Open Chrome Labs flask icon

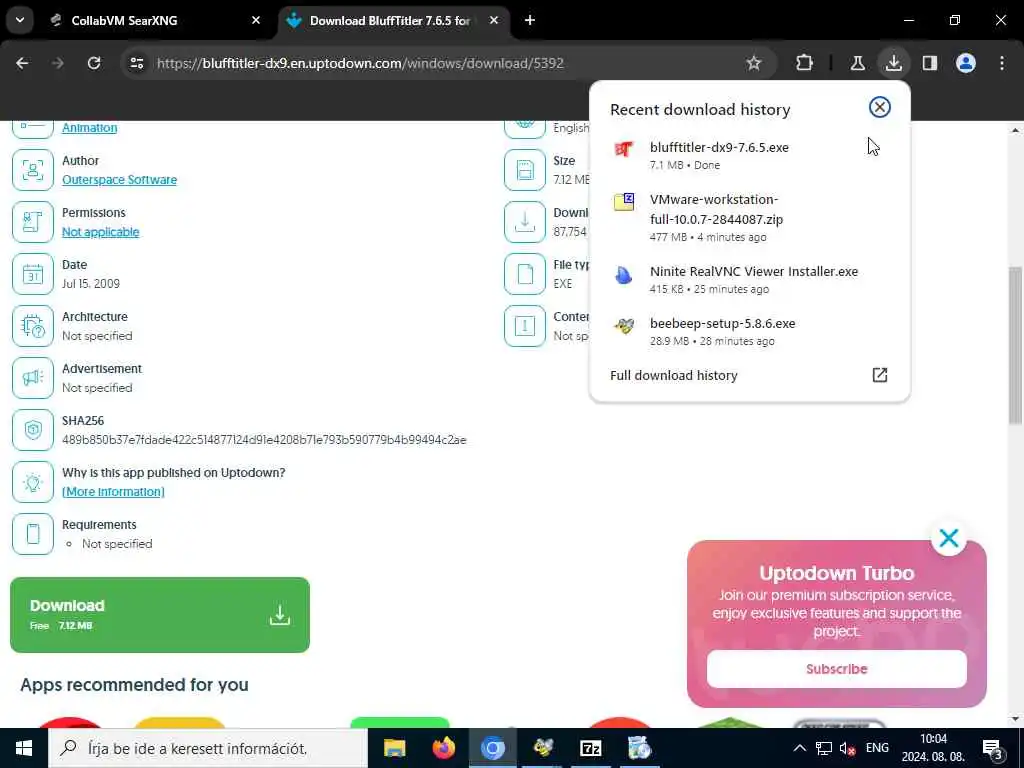pyautogui.click(x=857, y=63)
